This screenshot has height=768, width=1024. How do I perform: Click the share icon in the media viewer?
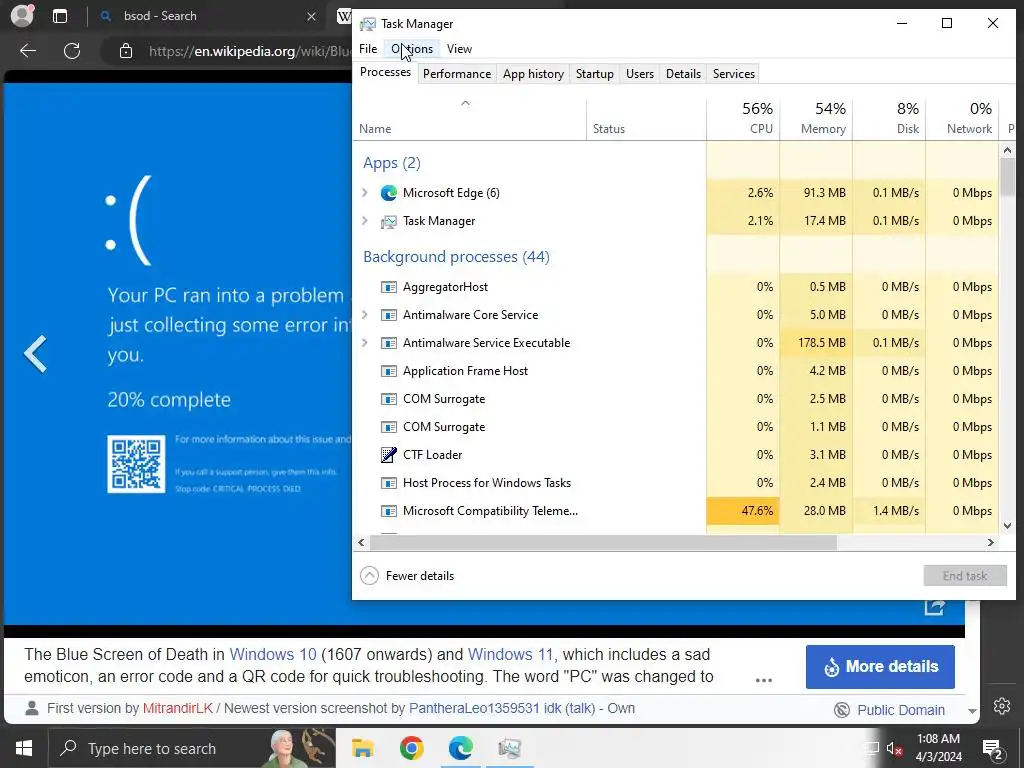point(934,608)
